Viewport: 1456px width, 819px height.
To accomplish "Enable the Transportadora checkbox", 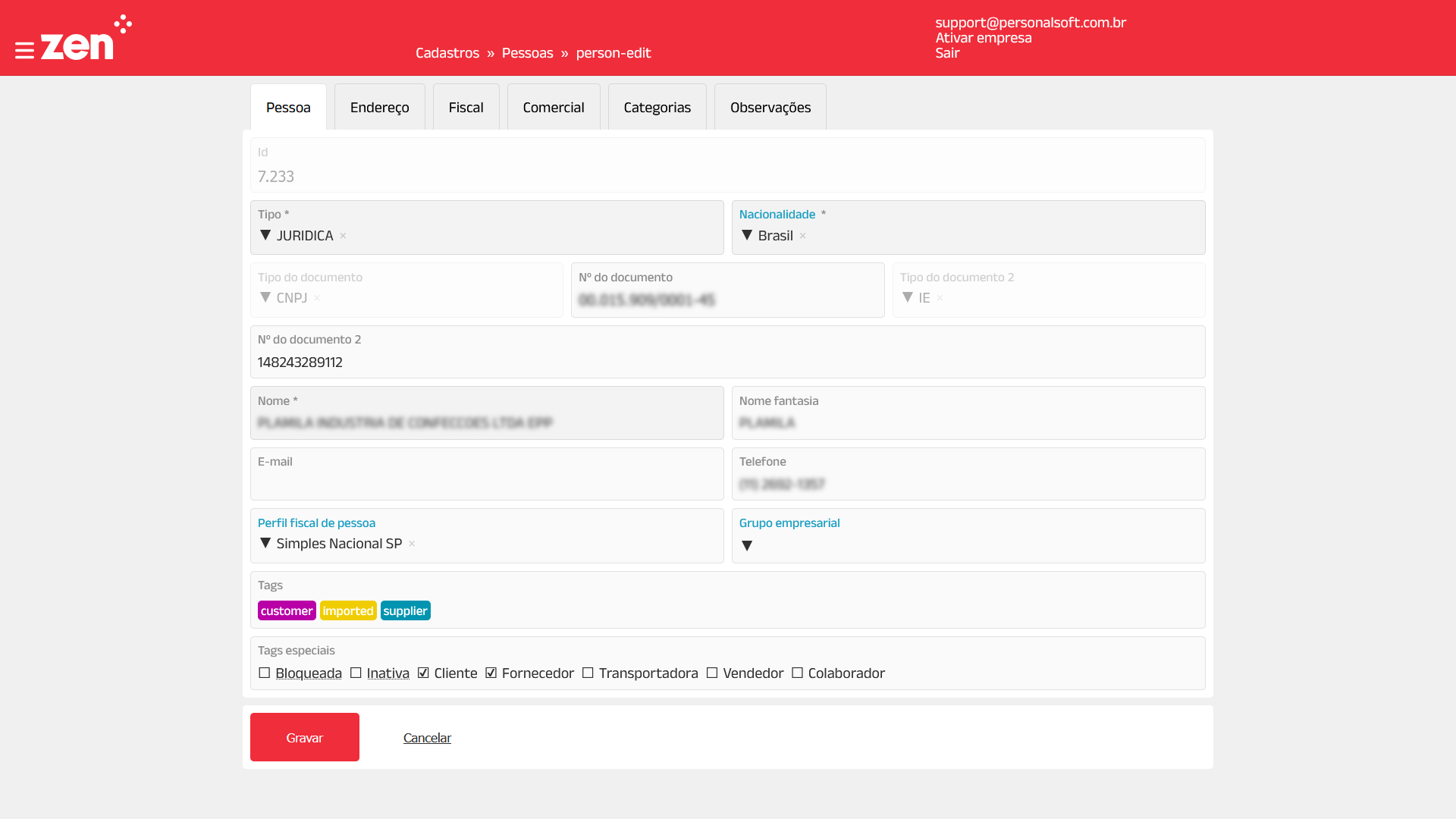I will click(x=588, y=673).
